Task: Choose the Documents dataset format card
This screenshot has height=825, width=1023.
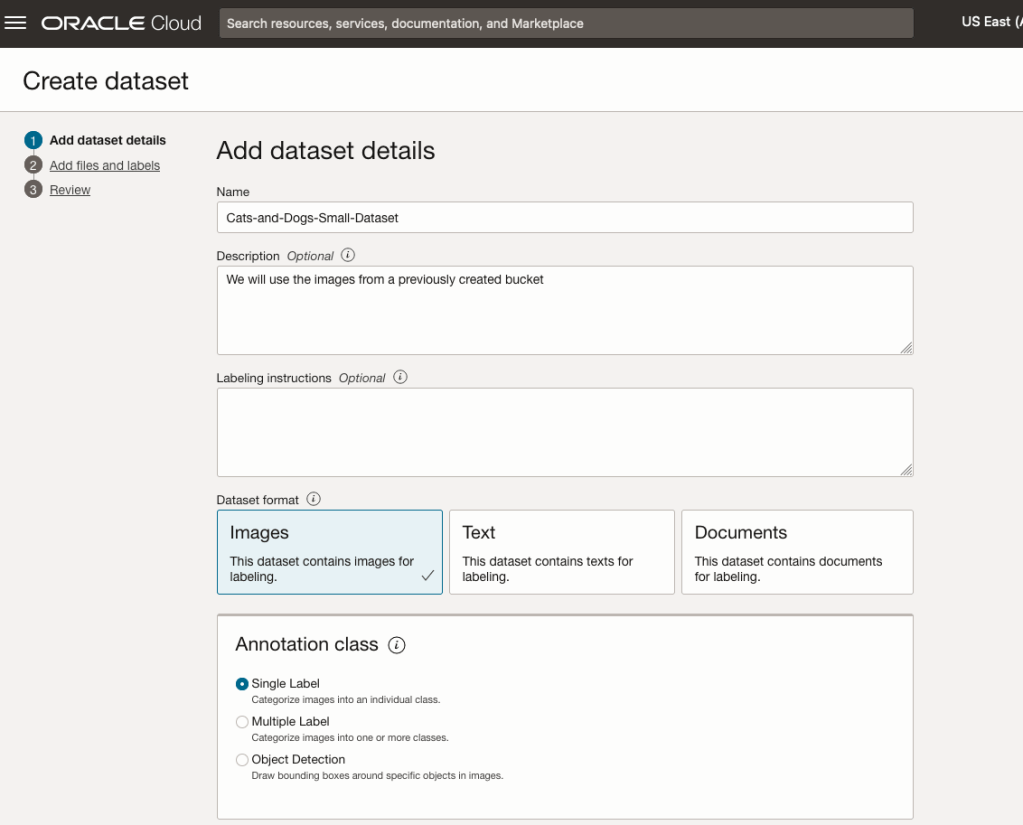Action: tap(796, 552)
